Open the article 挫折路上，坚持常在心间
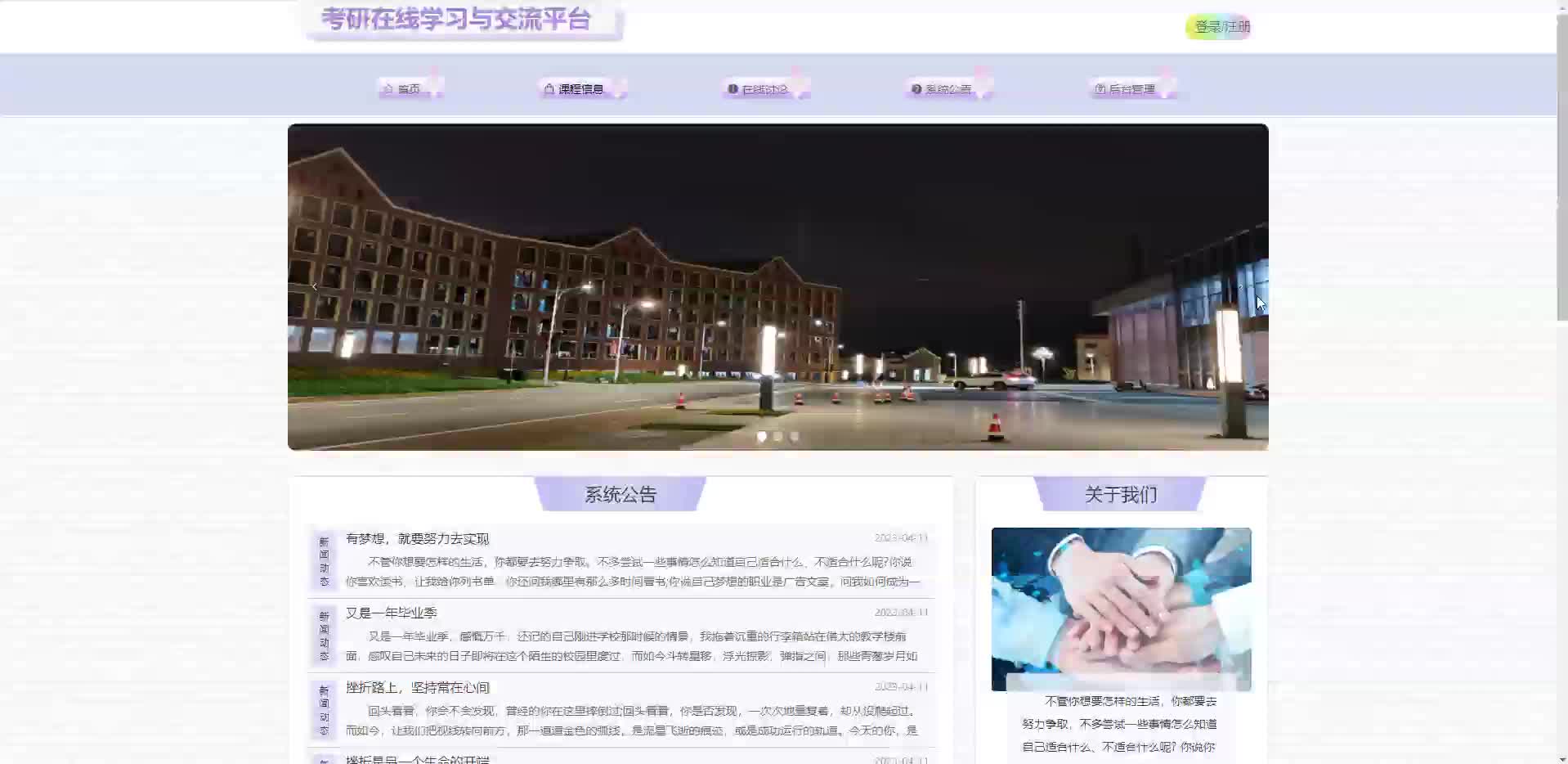1568x764 pixels. 417,687
